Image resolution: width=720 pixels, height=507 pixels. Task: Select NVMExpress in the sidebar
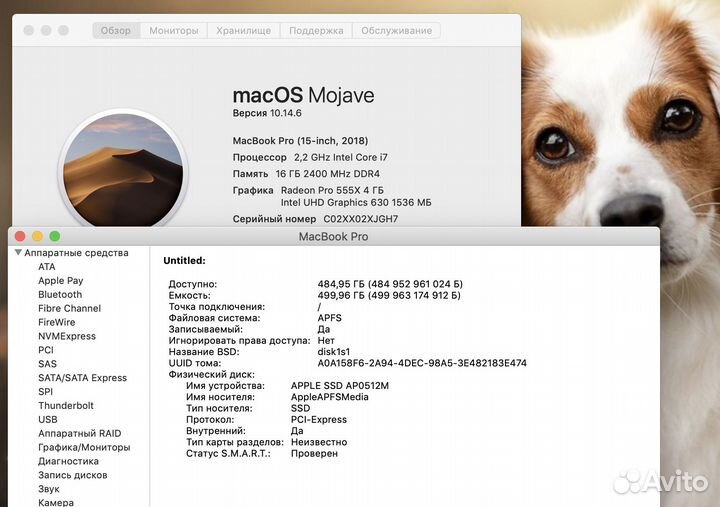pyautogui.click(x=67, y=336)
